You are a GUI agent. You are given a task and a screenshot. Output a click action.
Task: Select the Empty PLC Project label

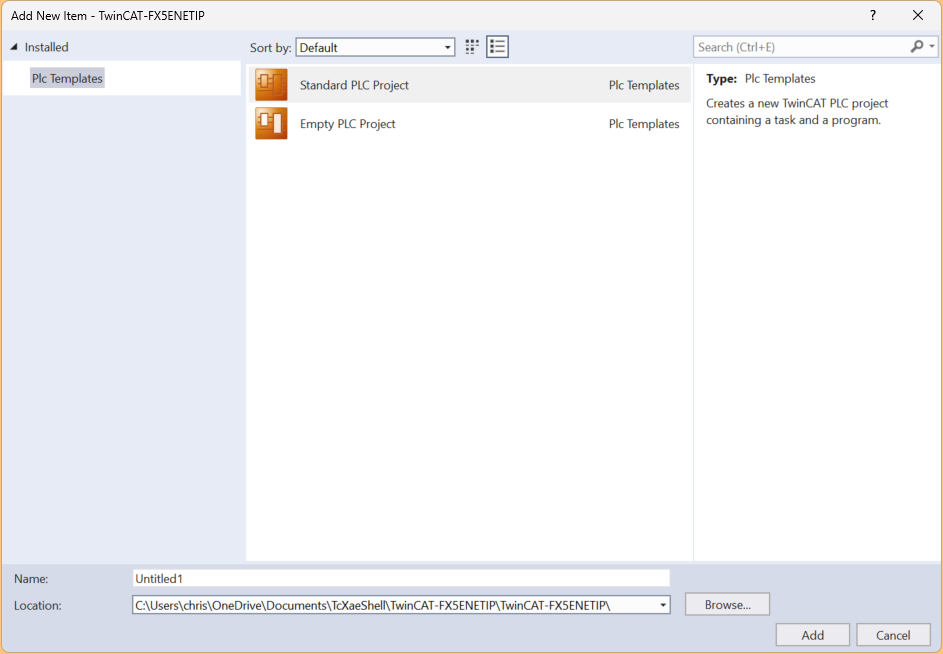tap(347, 124)
